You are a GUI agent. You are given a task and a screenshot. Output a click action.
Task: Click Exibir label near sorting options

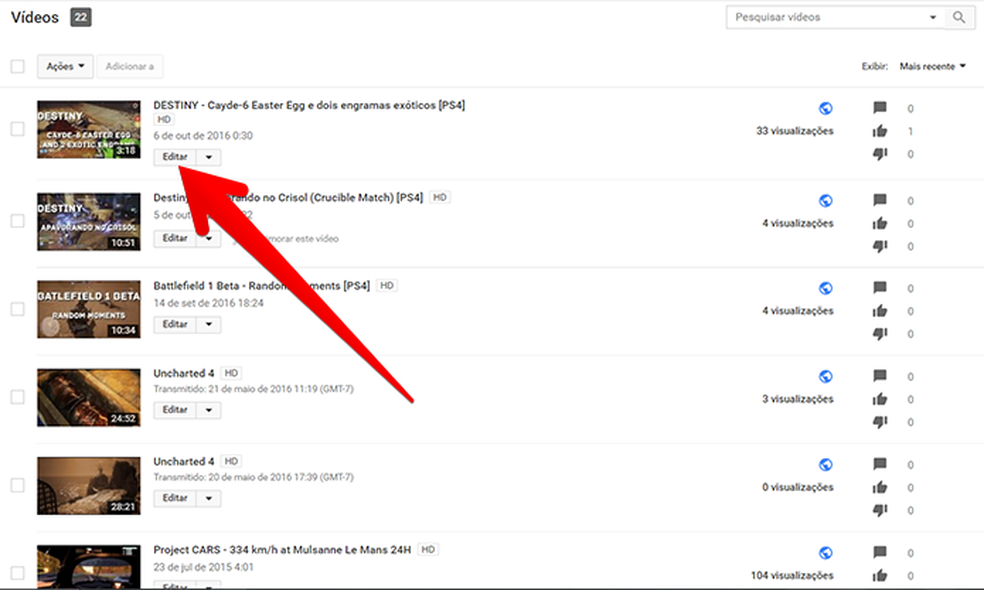click(x=874, y=65)
